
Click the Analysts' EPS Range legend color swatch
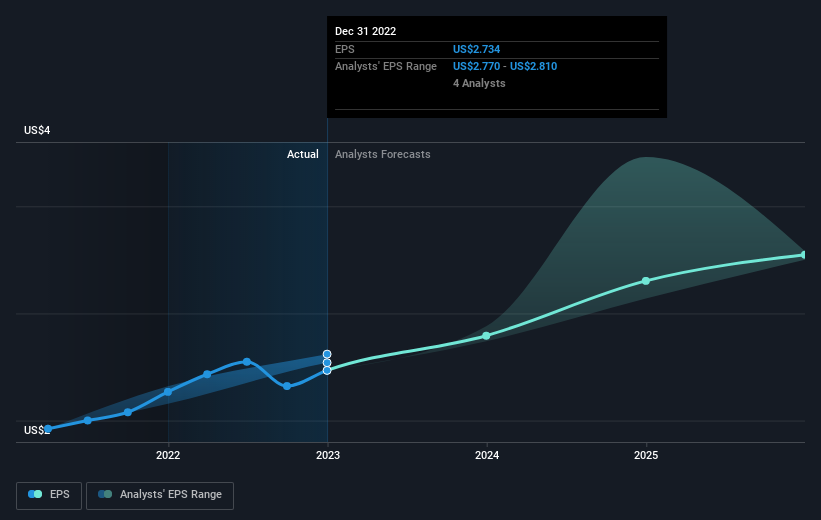click(105, 494)
